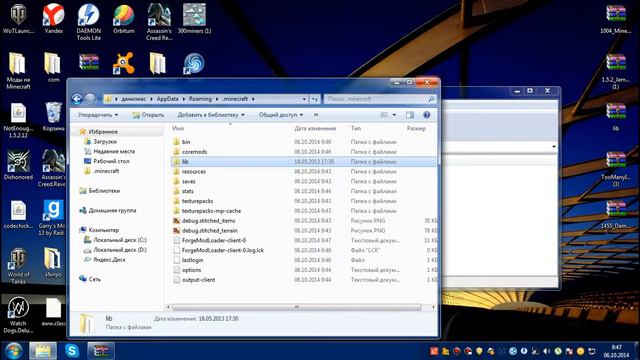Select the texturepacks-mp-cache folder row

coord(303,211)
